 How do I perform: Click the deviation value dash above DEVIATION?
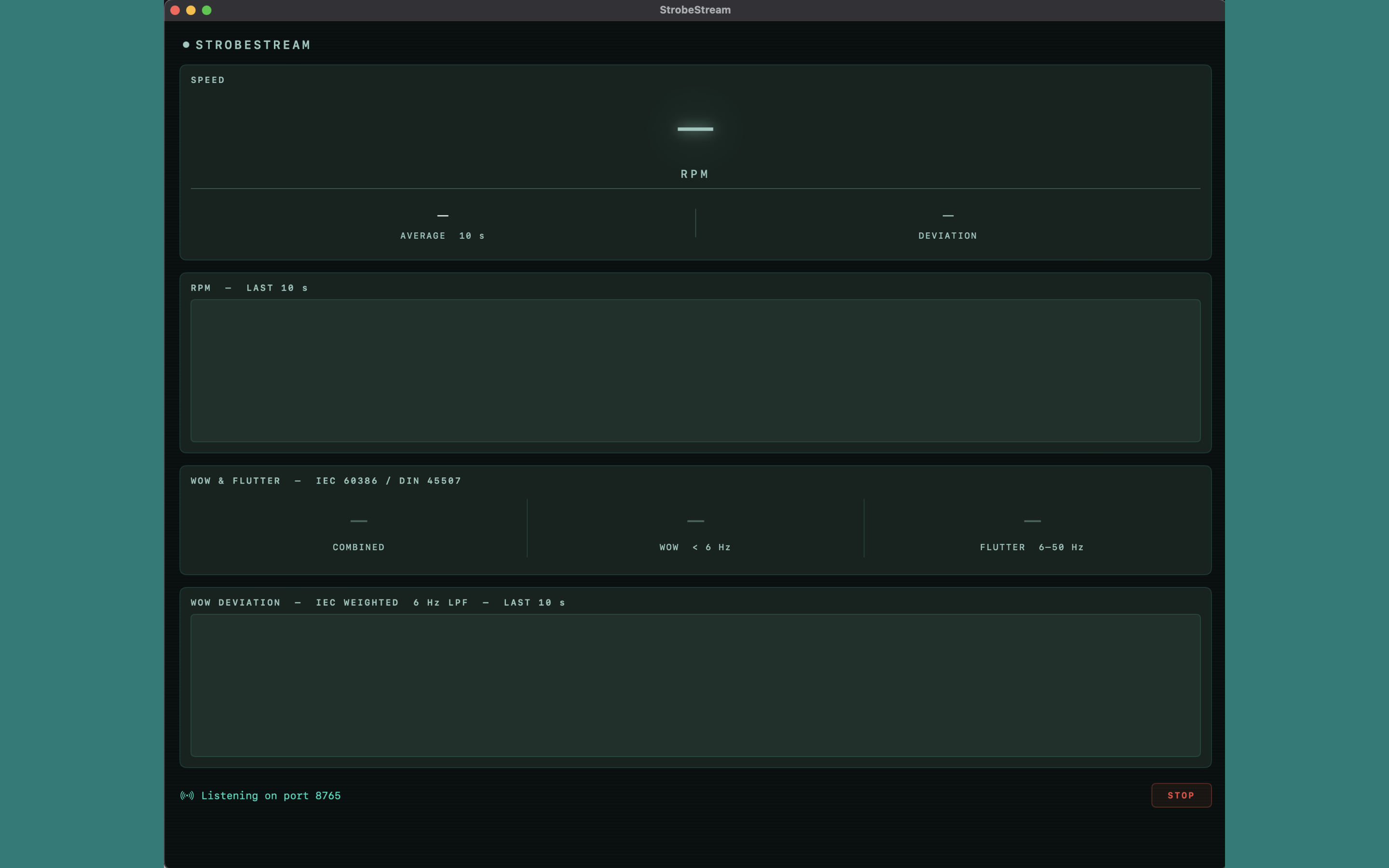tap(948, 216)
